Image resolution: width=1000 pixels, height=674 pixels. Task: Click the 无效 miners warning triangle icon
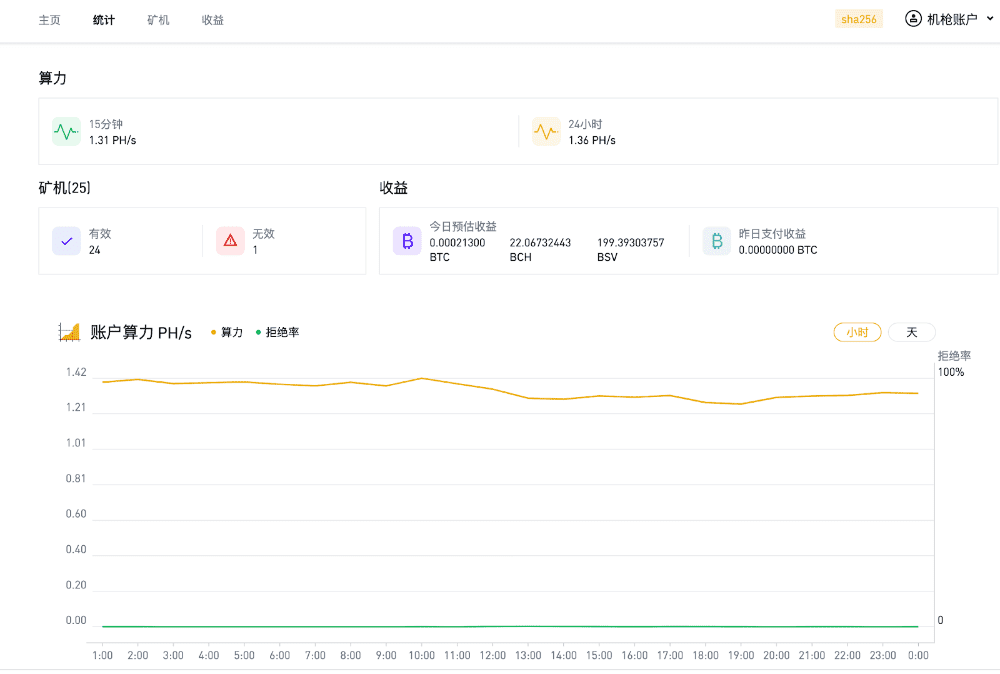pos(230,241)
